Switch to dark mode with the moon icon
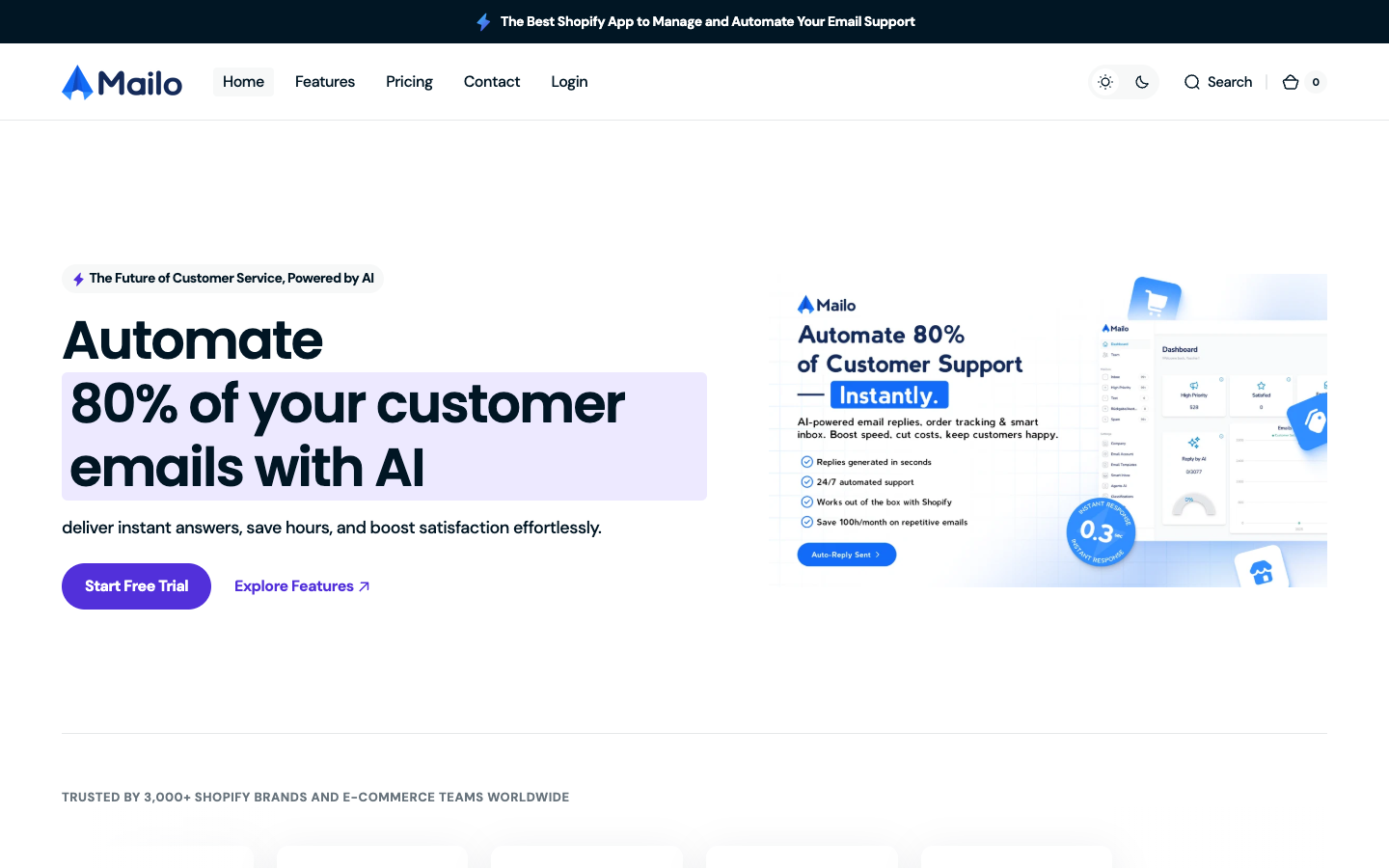The height and width of the screenshot is (868, 1389). coord(1142,82)
